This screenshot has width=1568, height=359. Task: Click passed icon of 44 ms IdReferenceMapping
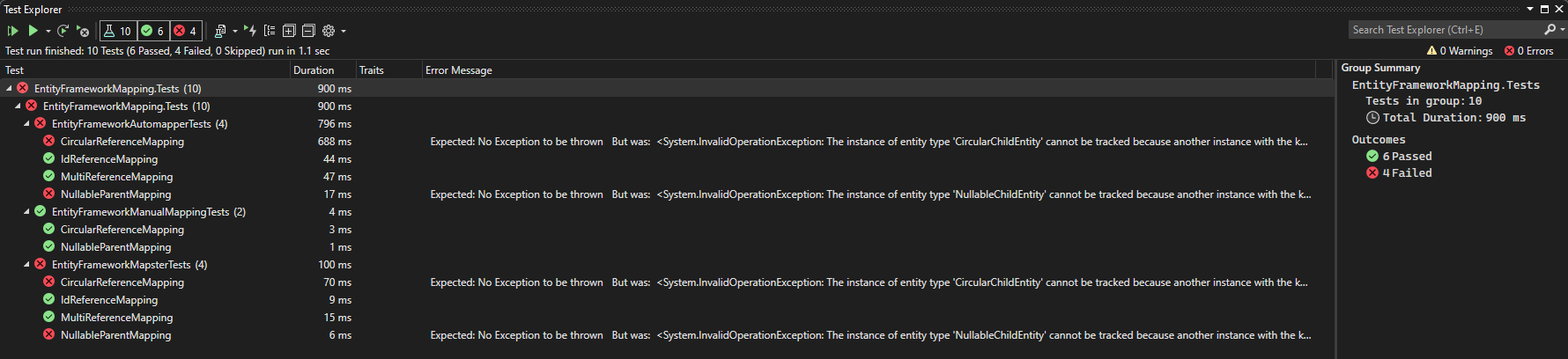pos(49,158)
